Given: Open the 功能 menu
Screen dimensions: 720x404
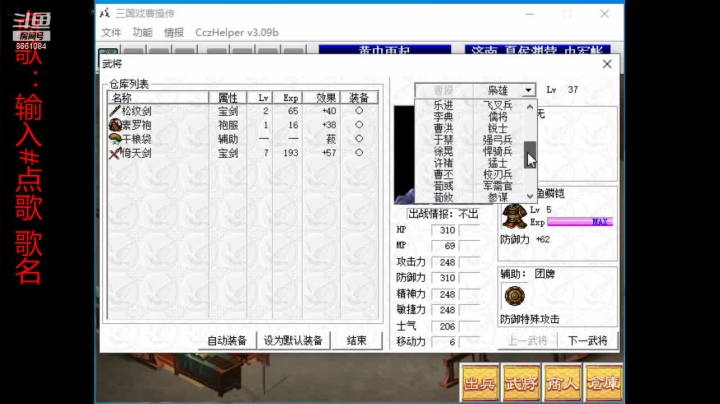Looking at the screenshot, I should (x=142, y=33).
